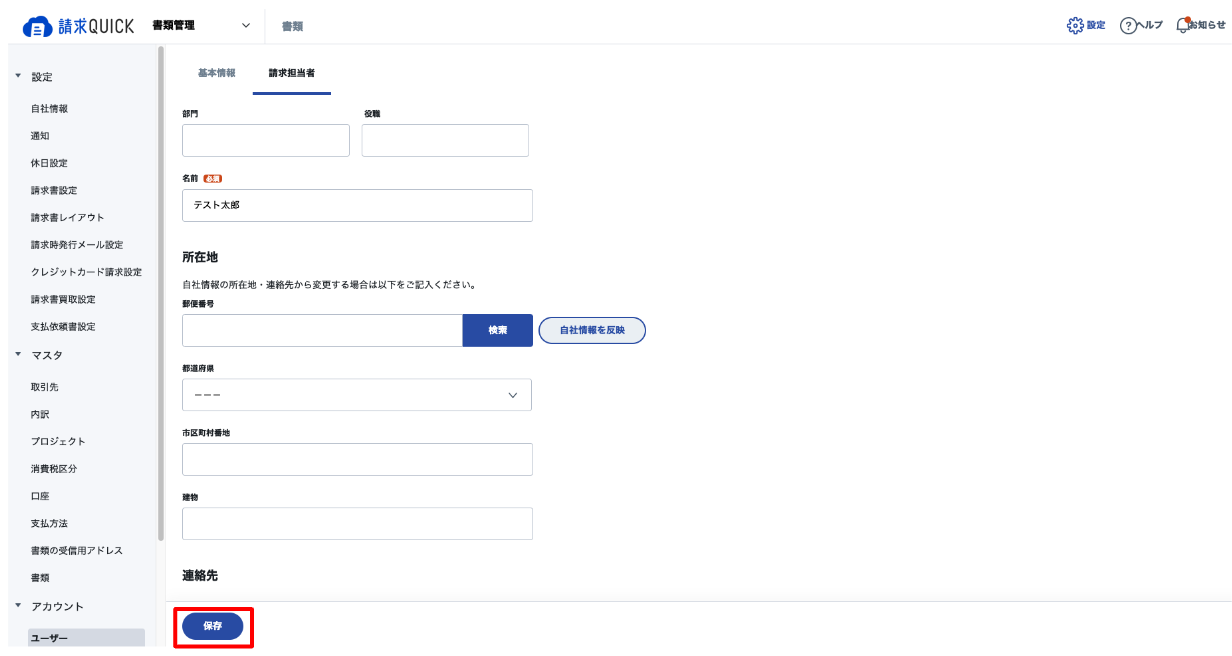The width and height of the screenshot is (1232, 656).
Task: Open the お知らせ bell notification icon
Action: (1184, 25)
